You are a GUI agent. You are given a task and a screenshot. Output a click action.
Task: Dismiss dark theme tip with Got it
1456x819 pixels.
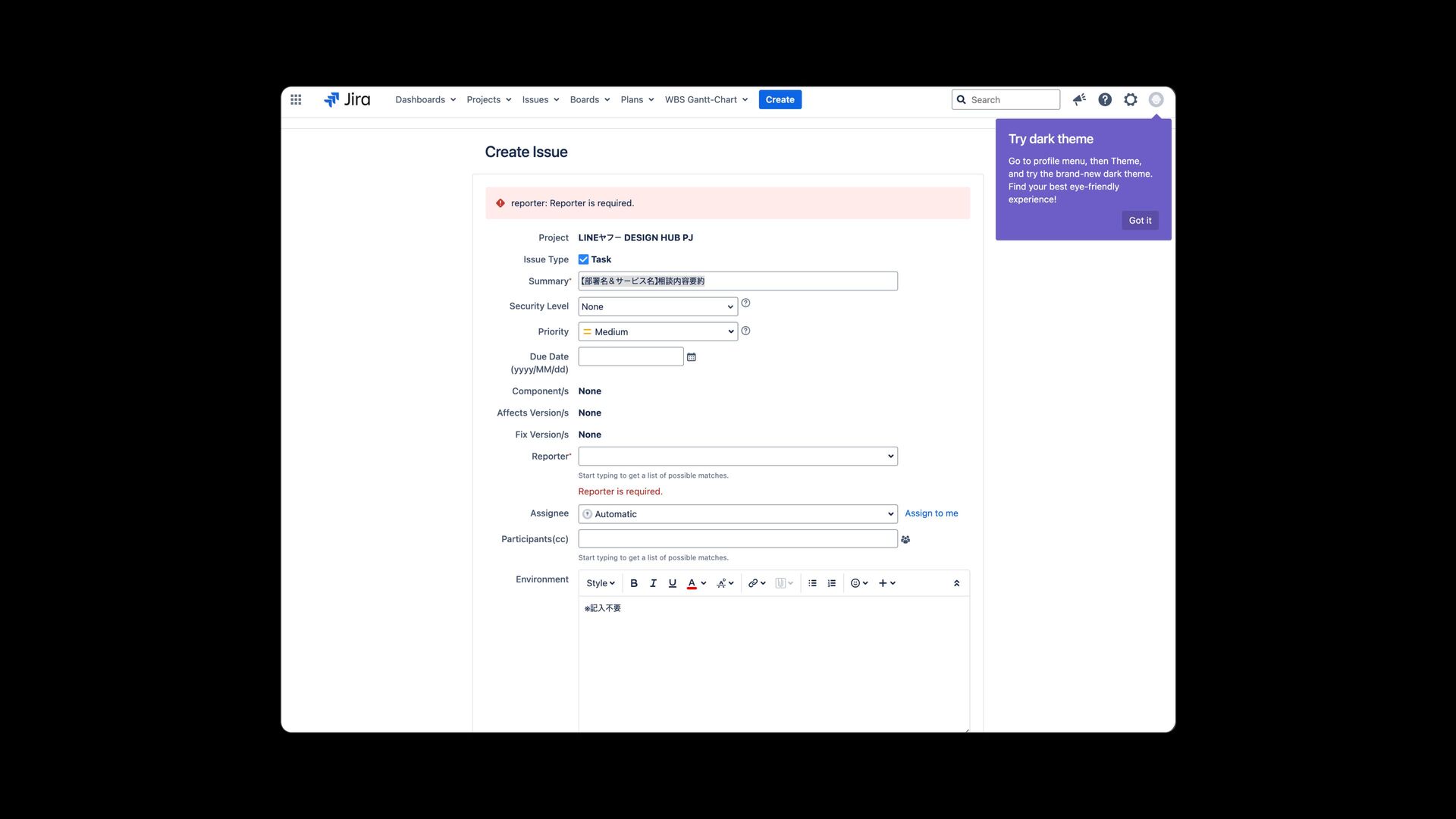click(1140, 221)
